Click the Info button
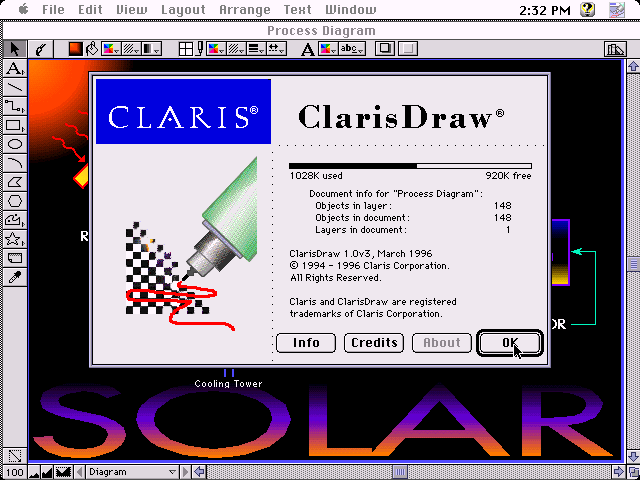Viewport: 640px width, 480px height. (x=306, y=343)
